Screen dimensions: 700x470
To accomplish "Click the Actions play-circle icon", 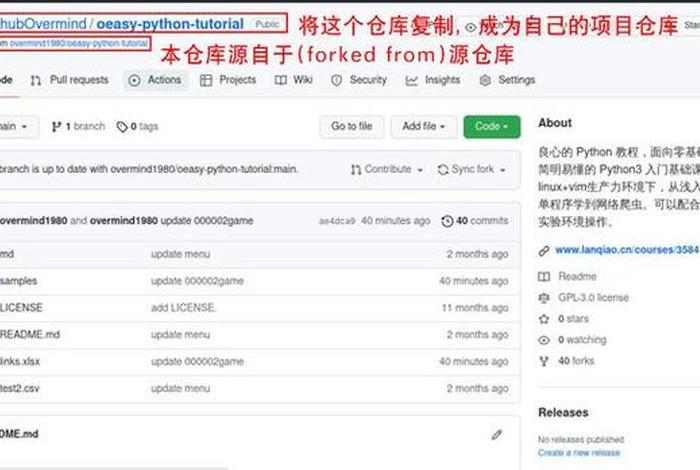I will (x=134, y=80).
